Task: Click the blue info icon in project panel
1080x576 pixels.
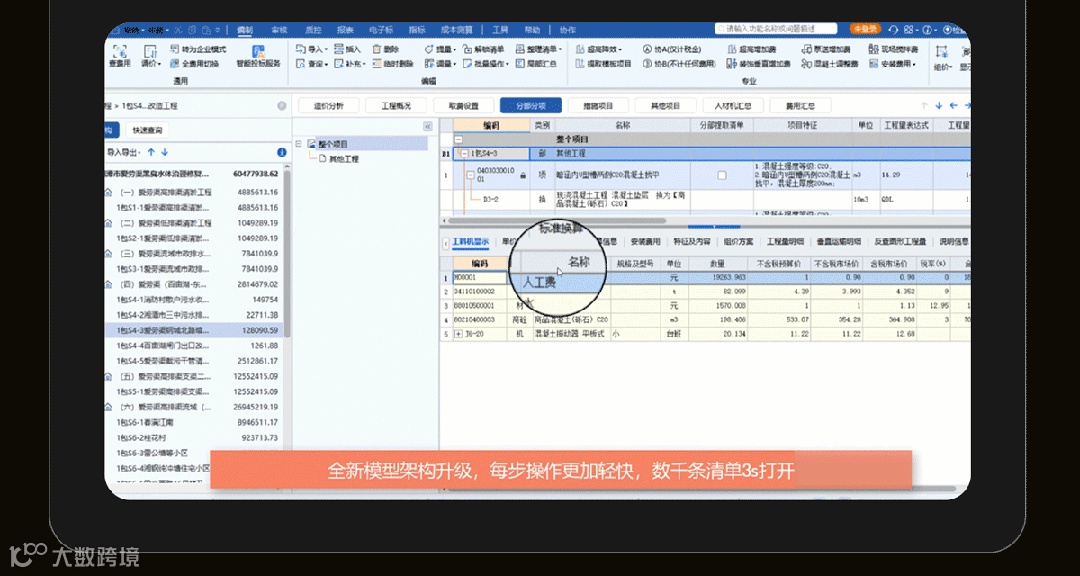Action: pyautogui.click(x=281, y=152)
